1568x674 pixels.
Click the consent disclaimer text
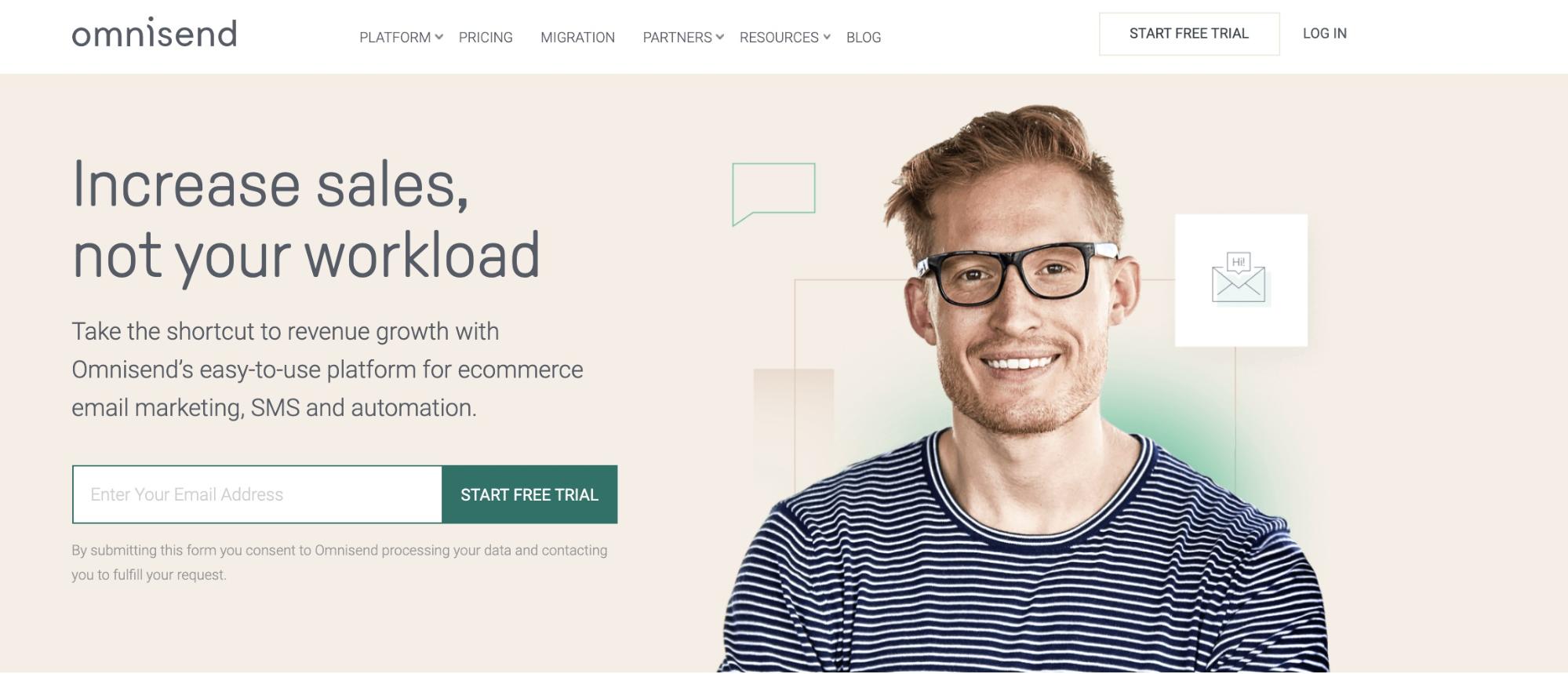click(x=340, y=563)
